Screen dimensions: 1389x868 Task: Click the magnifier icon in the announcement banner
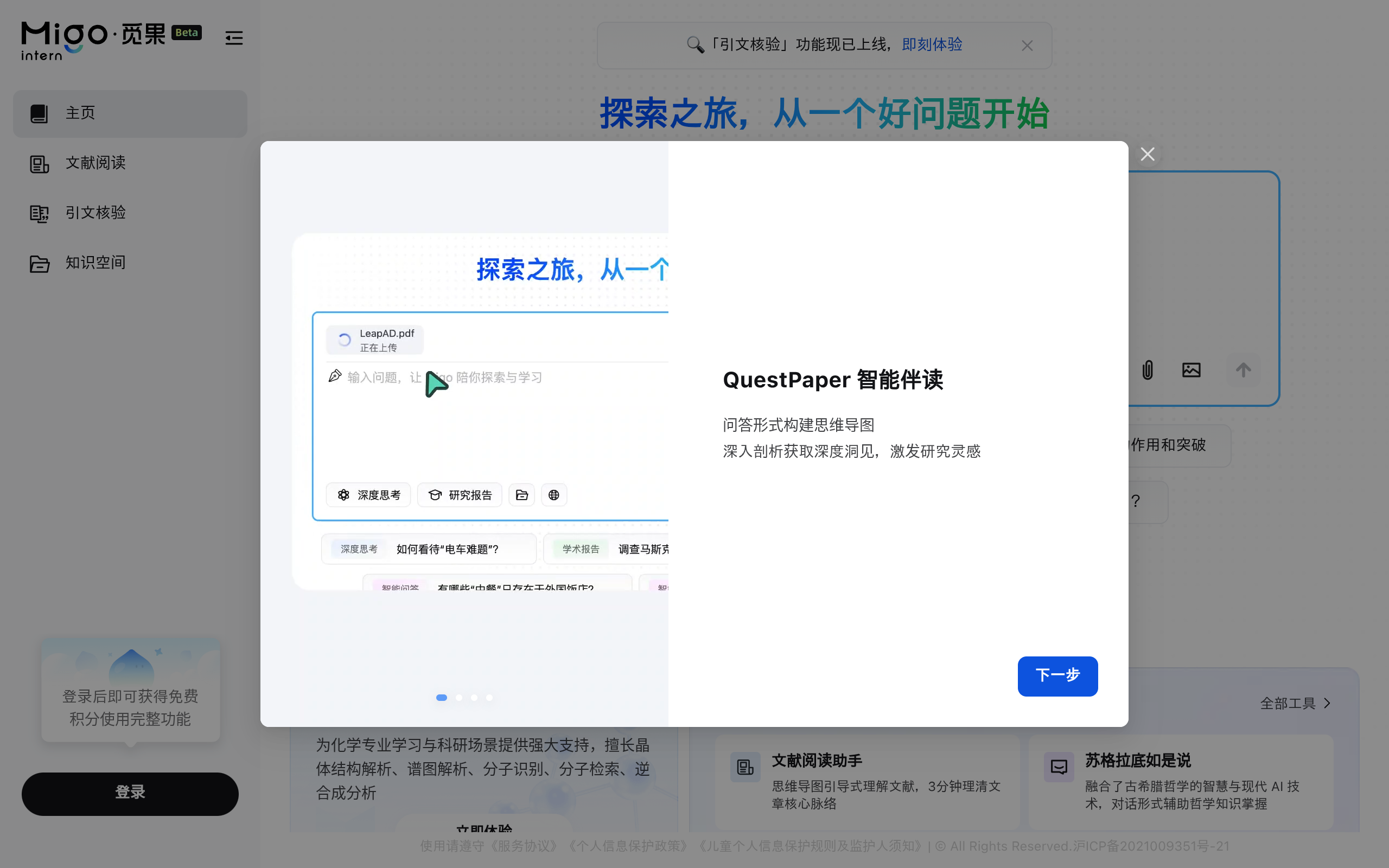(x=695, y=45)
